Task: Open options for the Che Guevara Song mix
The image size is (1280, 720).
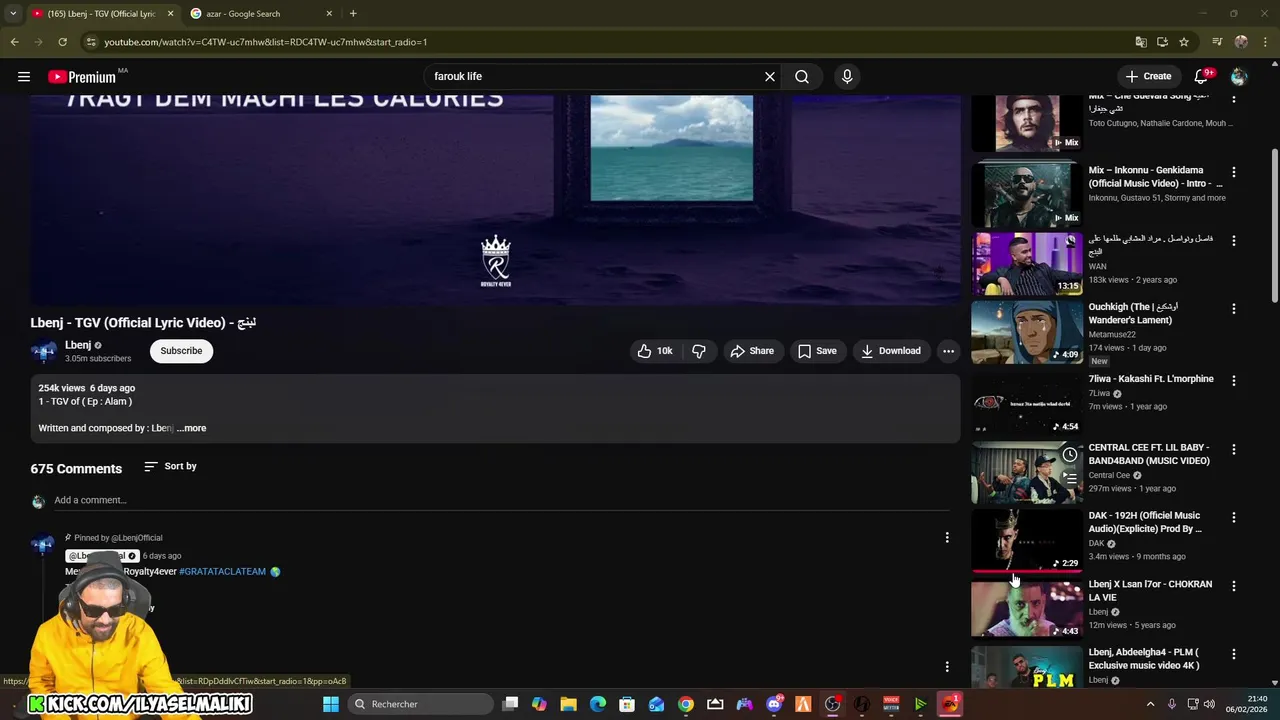Action: coord(1233,100)
